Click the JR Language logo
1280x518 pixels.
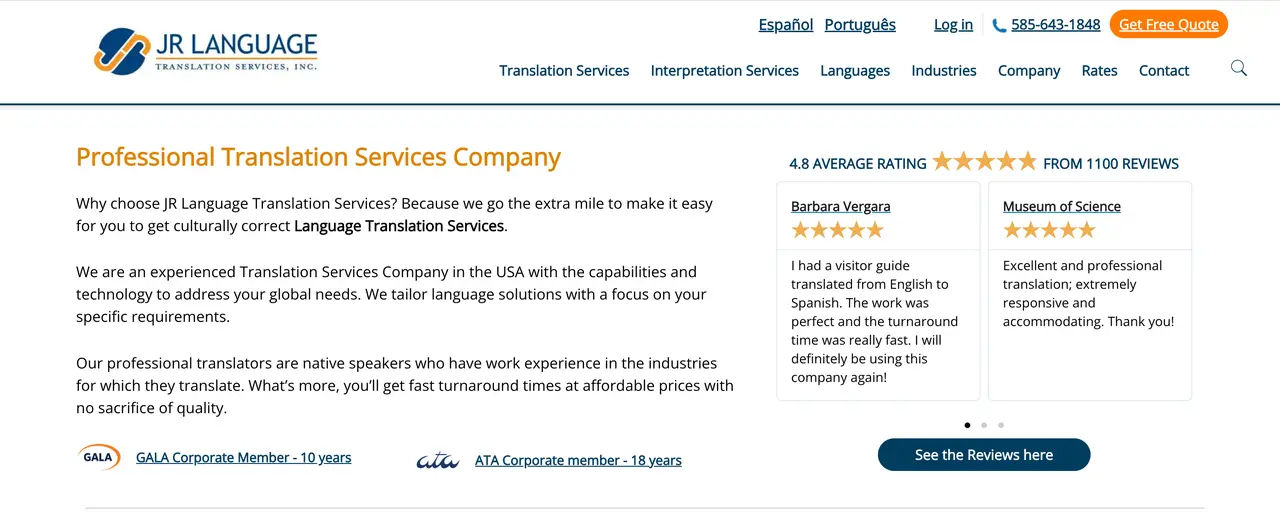pyautogui.click(x=206, y=51)
